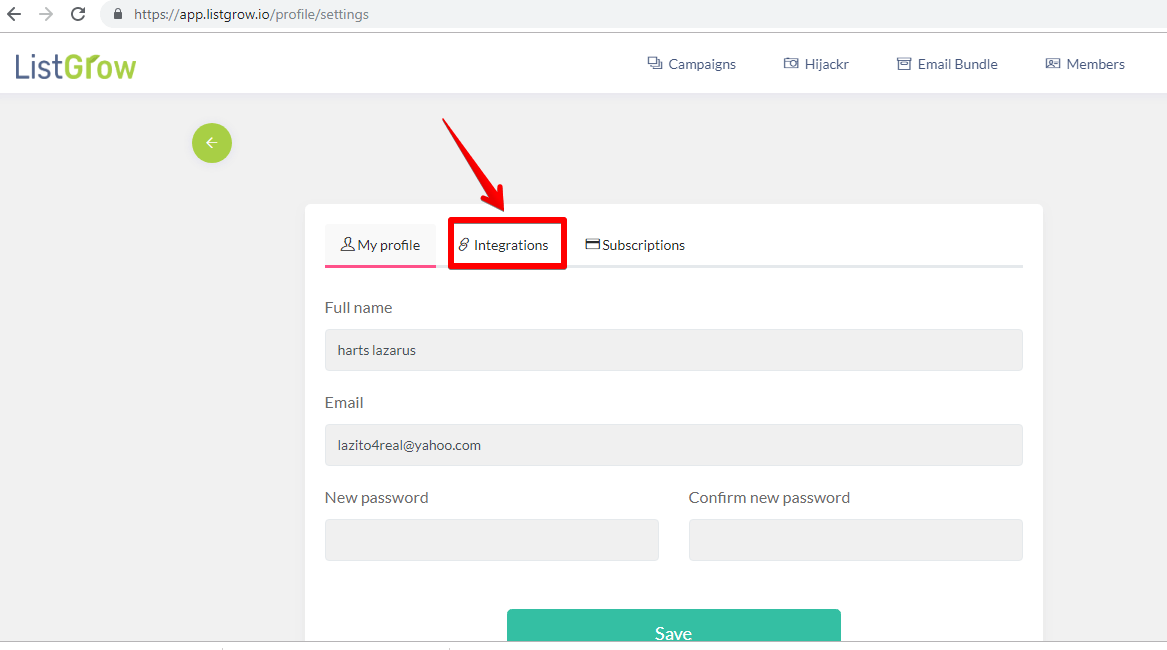Focus the Confirm new password field
The image size is (1167, 650).
[x=856, y=540]
